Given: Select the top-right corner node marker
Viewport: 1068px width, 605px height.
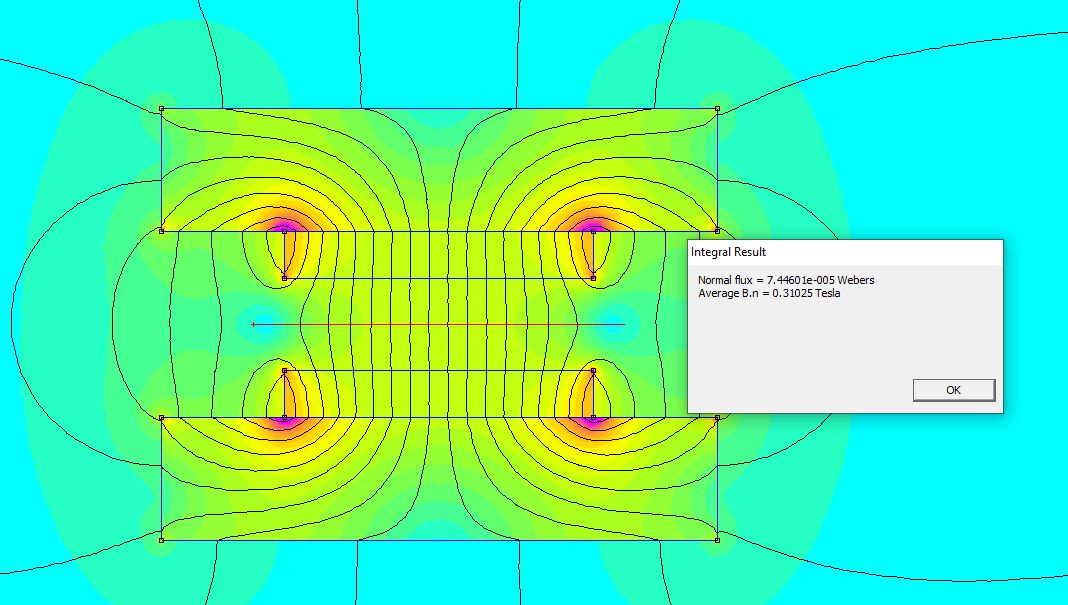Looking at the screenshot, I should 717,107.
